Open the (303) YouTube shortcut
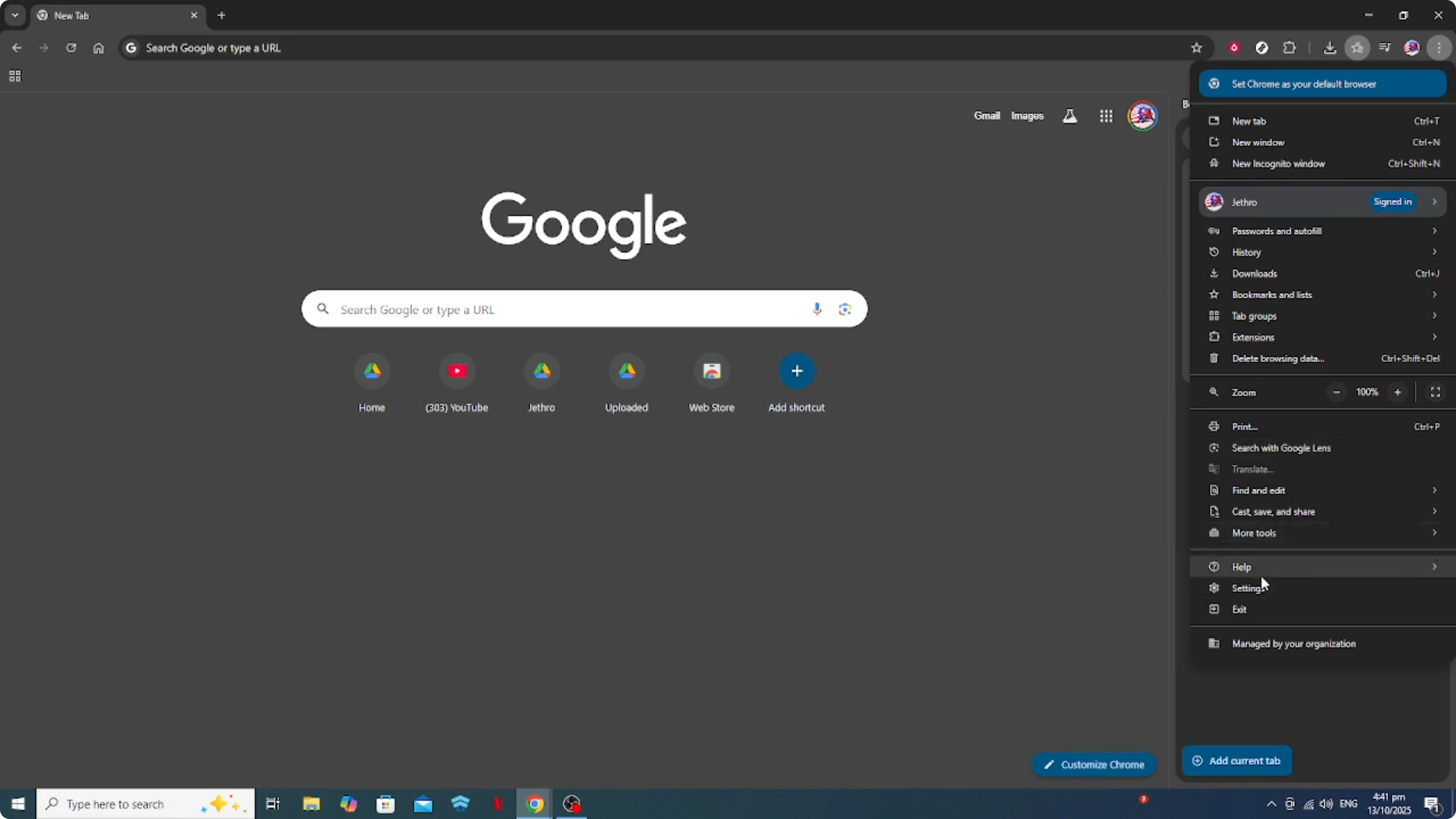 (x=457, y=383)
